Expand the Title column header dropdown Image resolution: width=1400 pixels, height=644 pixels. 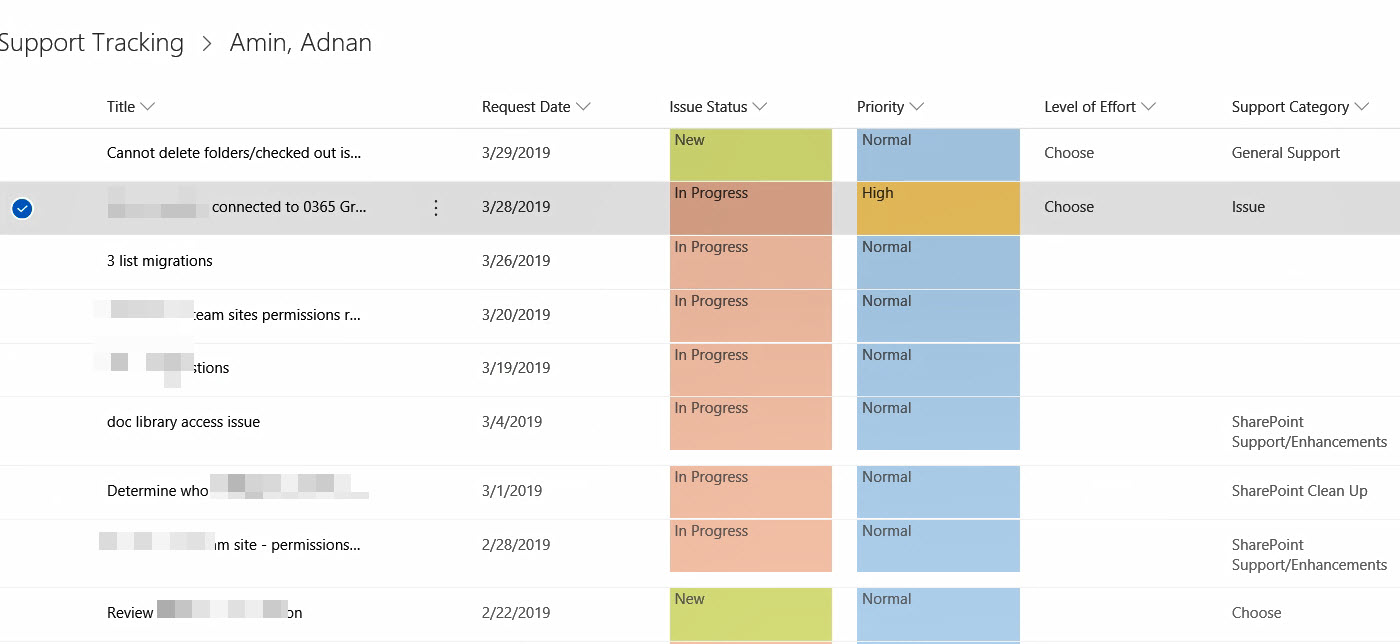146,106
